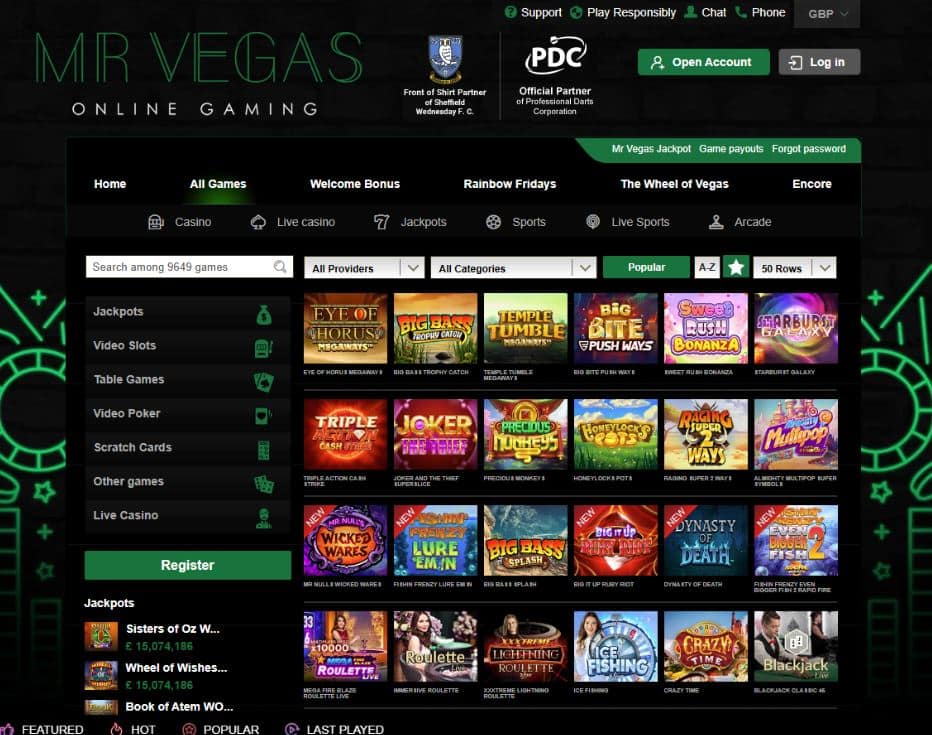Click the Sports football icon
Screen dimensions: 932x735
point(493,222)
